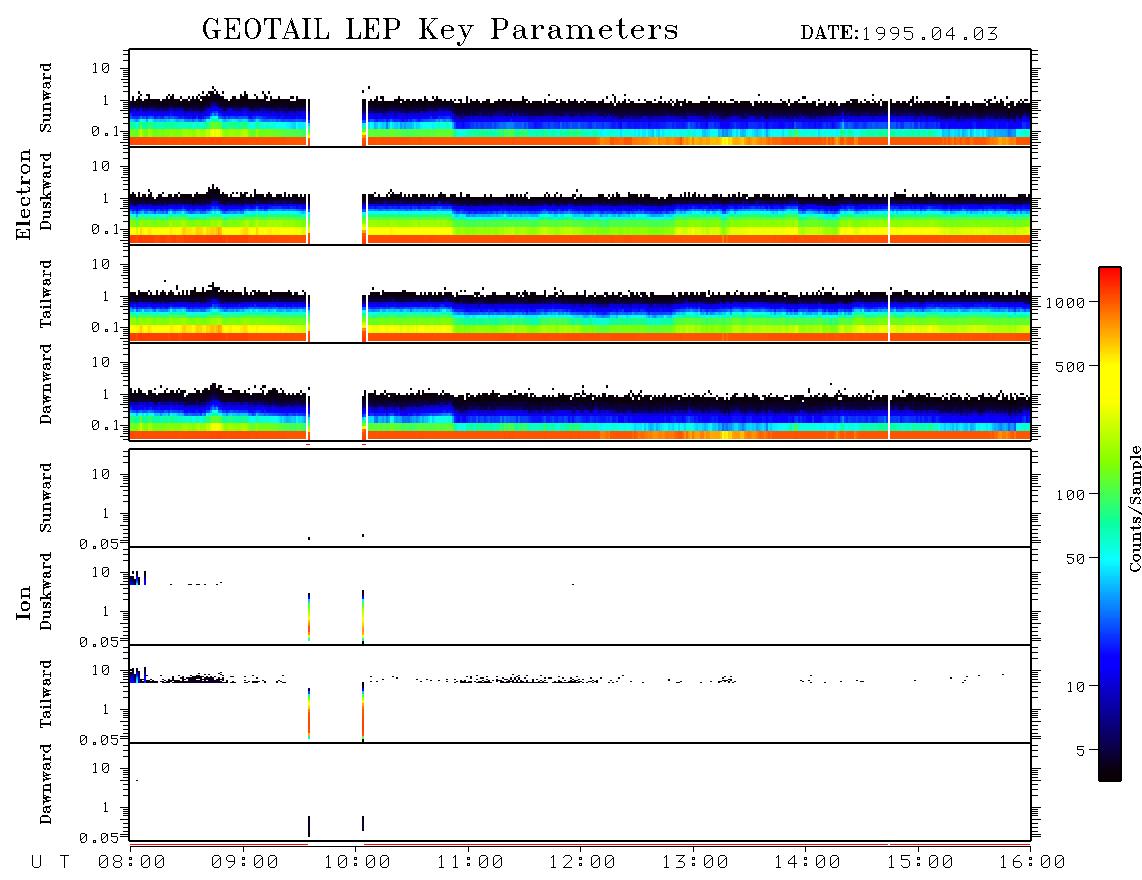Select the Electron "Tailward" axis label
1142x880 pixels.
click(x=46, y=294)
